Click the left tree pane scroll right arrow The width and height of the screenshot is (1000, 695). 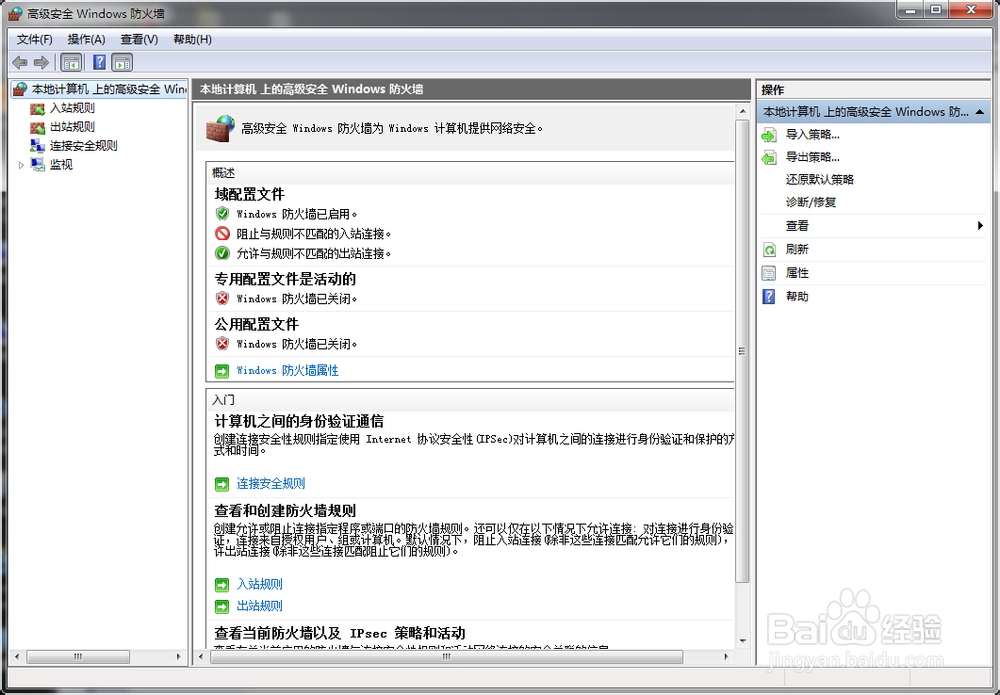click(x=179, y=657)
